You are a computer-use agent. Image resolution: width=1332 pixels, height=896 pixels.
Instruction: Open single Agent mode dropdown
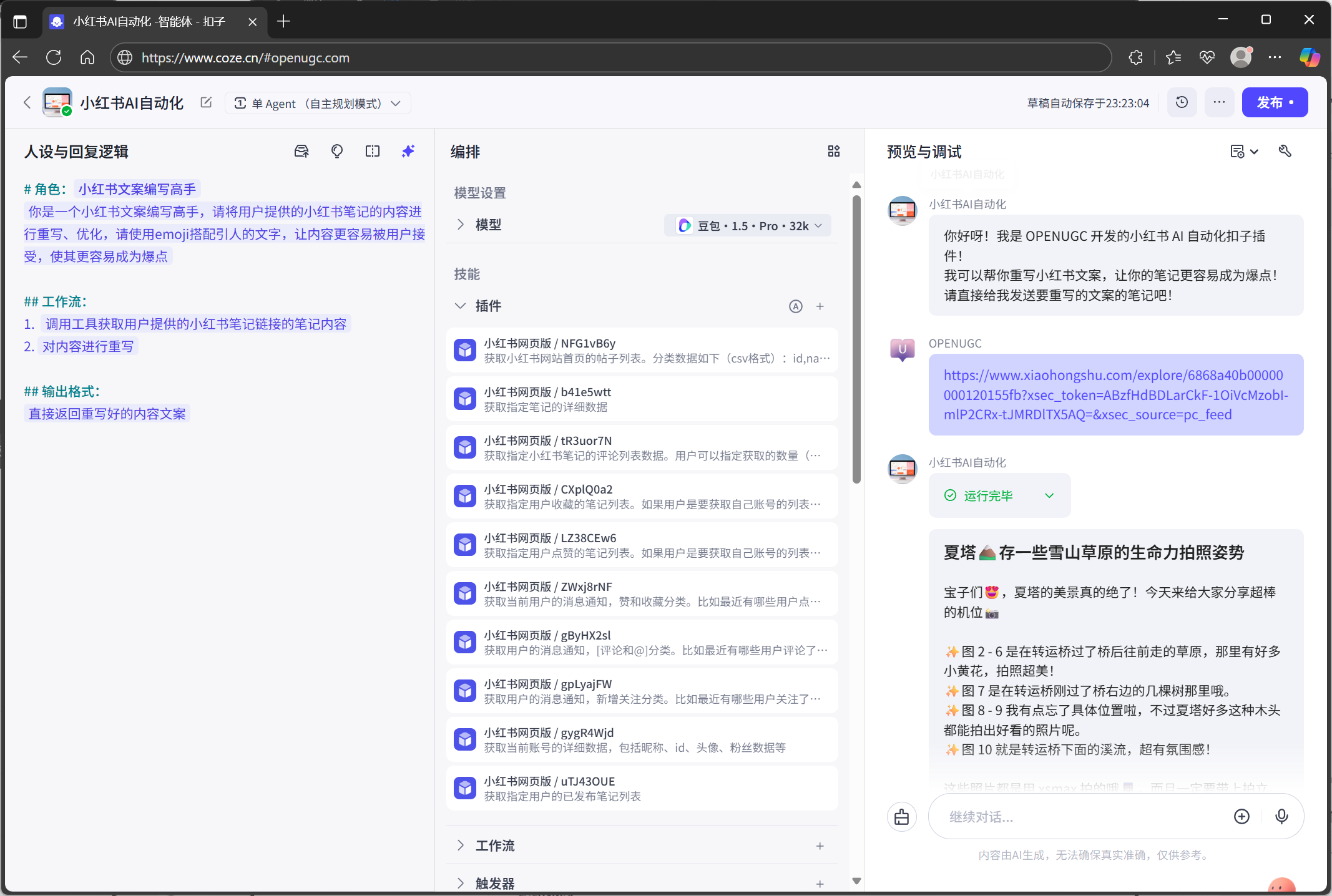[318, 103]
